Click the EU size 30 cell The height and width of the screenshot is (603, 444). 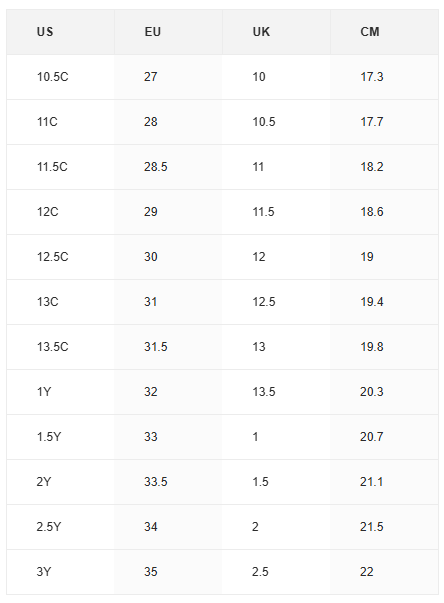pyautogui.click(x=168, y=257)
